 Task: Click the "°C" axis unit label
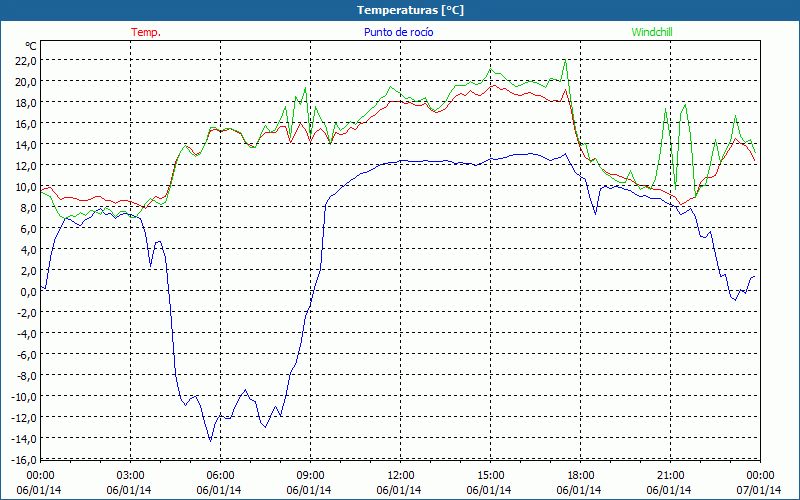(31, 46)
